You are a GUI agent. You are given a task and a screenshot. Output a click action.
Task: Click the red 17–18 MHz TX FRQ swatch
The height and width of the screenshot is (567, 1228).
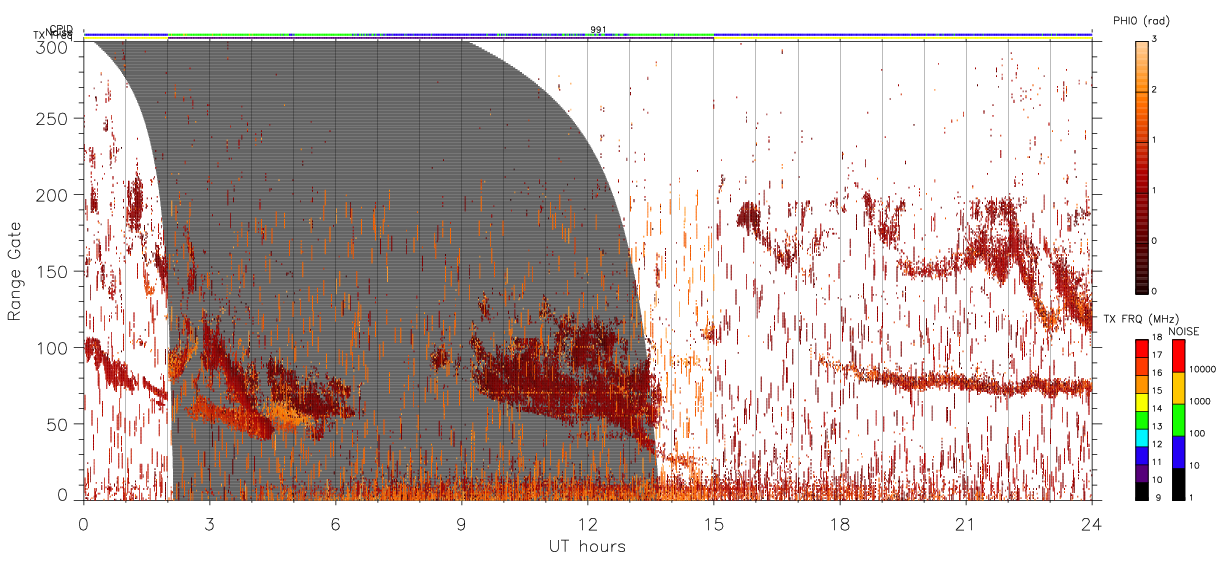[x=1142, y=348]
